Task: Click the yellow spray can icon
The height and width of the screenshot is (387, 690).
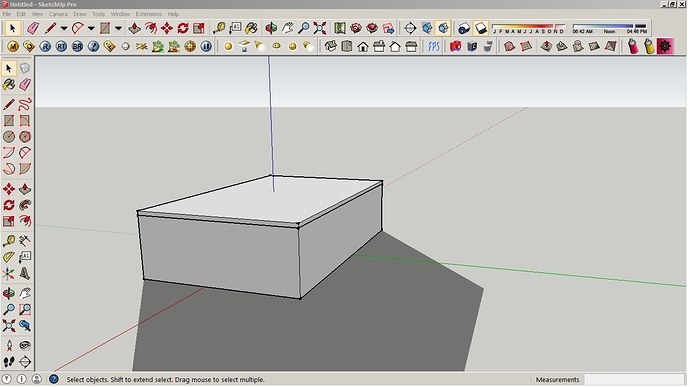Action: point(649,46)
